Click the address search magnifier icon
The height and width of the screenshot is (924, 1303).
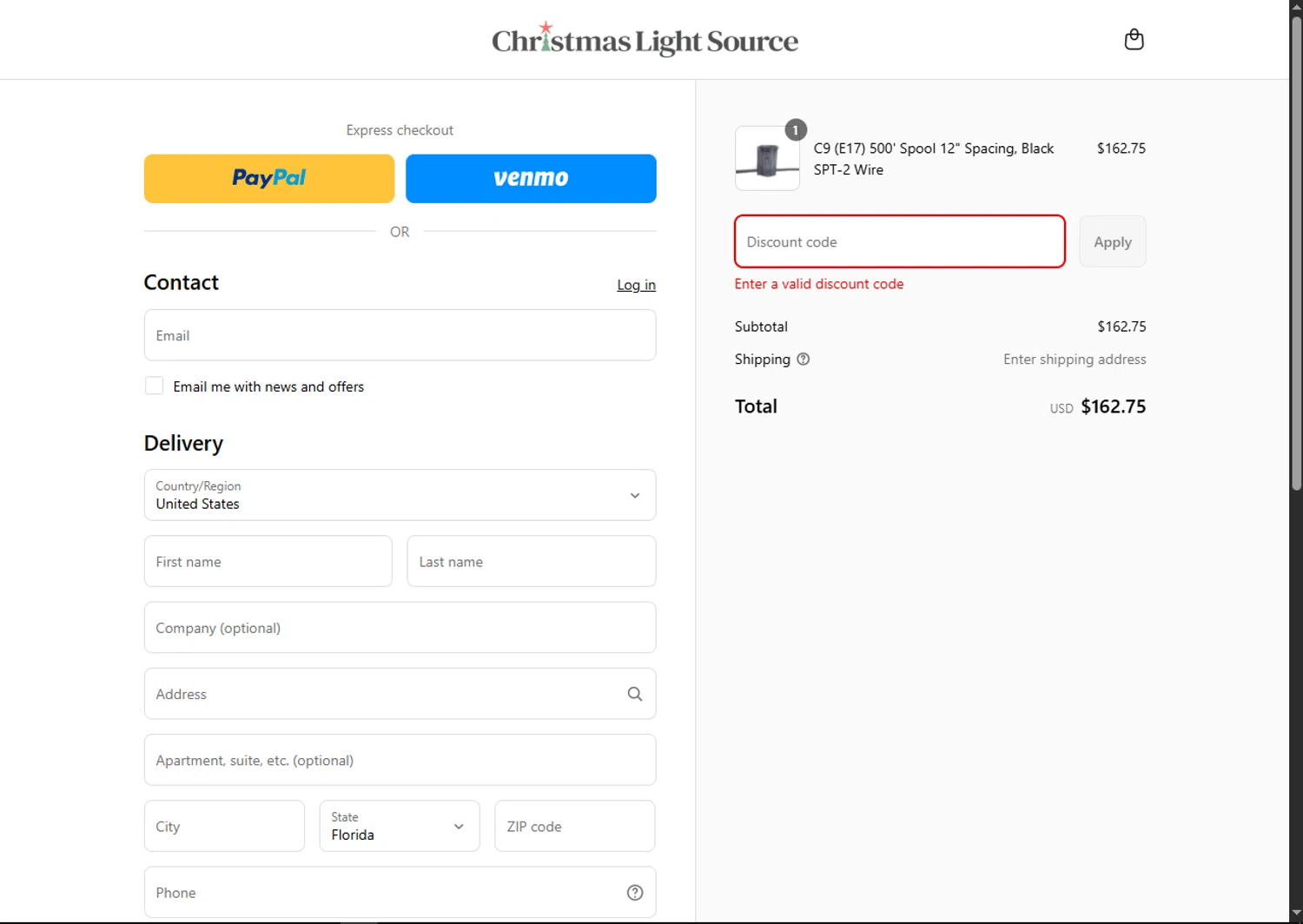pyautogui.click(x=635, y=694)
